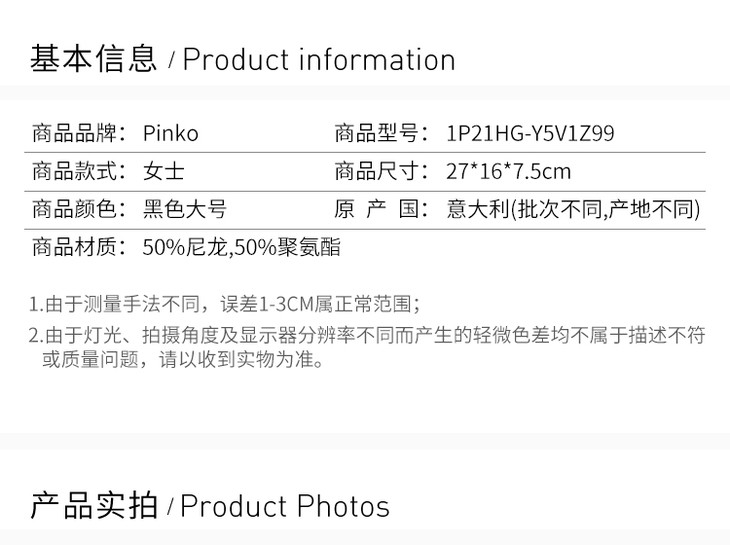The height and width of the screenshot is (545, 730).
Task: Click the Pinko brand name
Action: (x=171, y=134)
